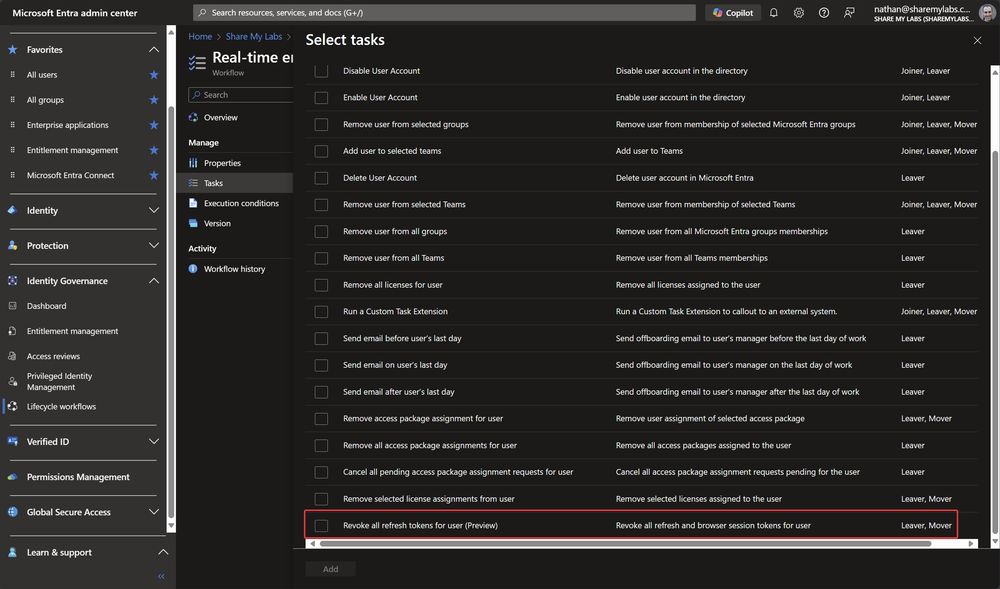Open the settings gear icon
Viewport: 1000px width, 589px height.
(798, 13)
